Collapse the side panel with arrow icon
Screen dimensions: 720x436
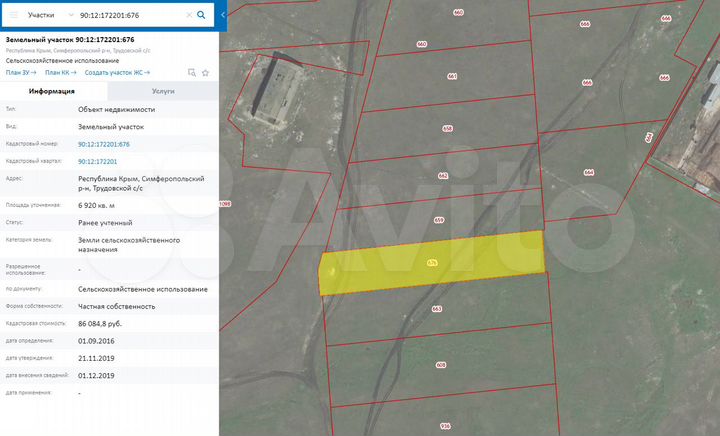(x=222, y=15)
